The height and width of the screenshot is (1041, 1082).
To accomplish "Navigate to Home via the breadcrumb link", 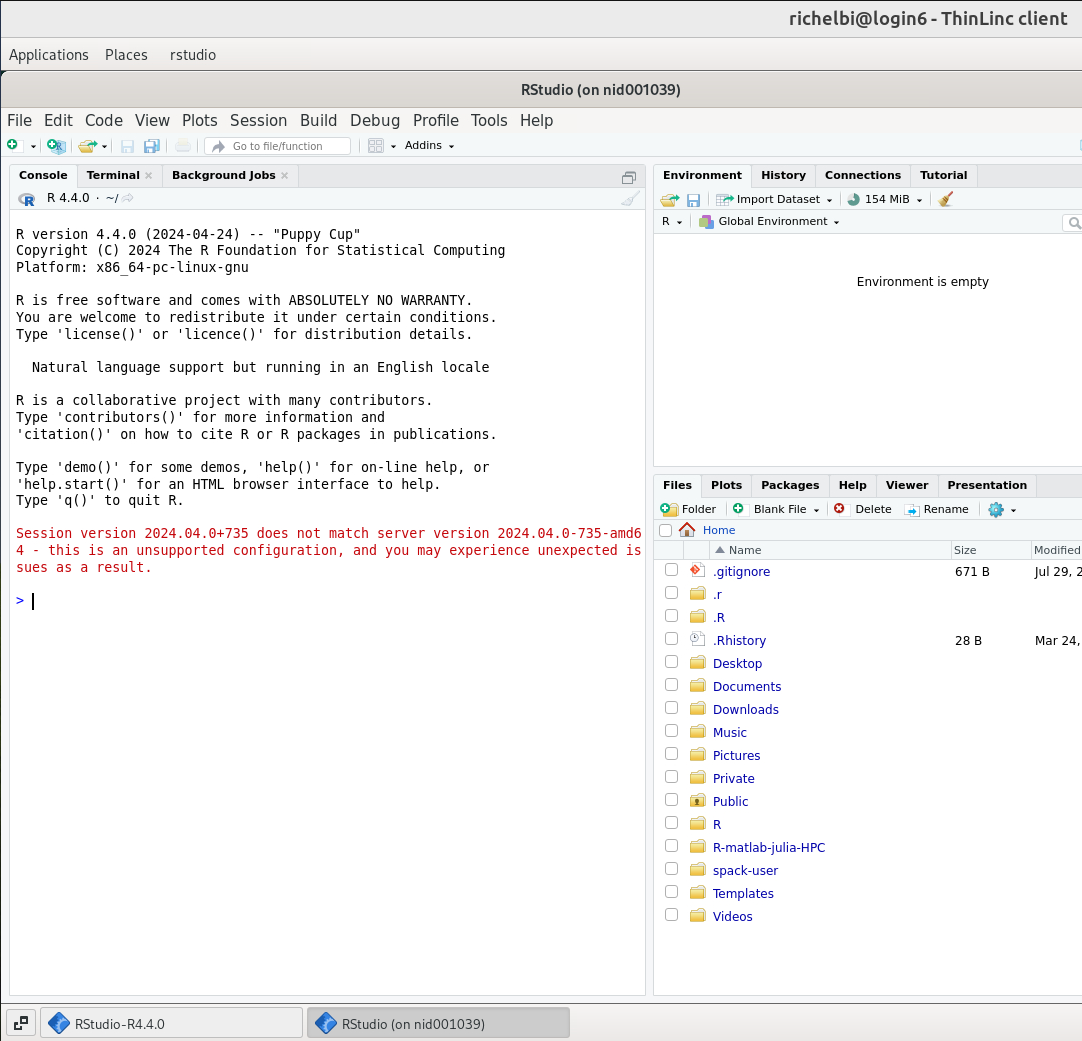I will click(718, 529).
